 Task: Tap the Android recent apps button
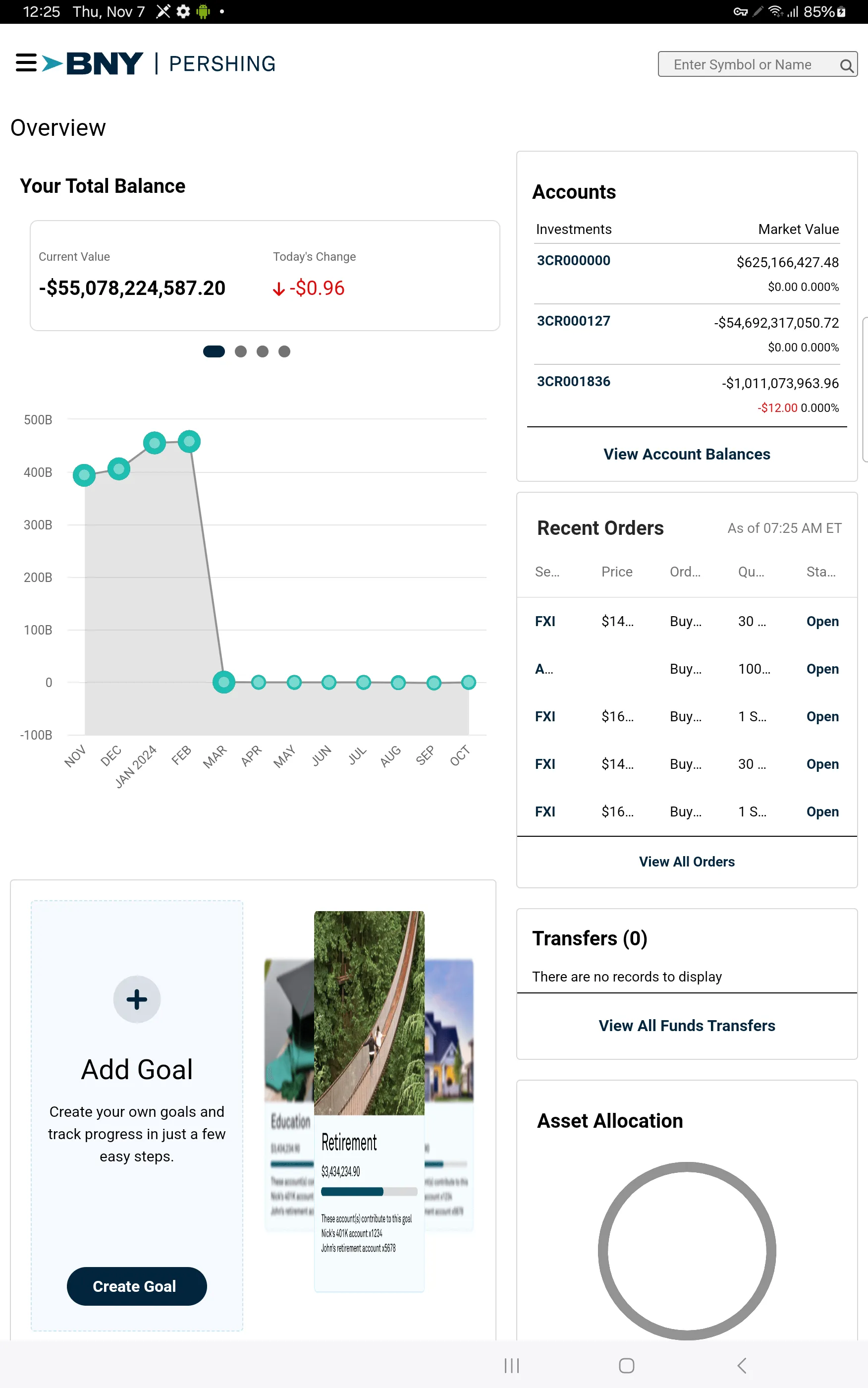(511, 1365)
